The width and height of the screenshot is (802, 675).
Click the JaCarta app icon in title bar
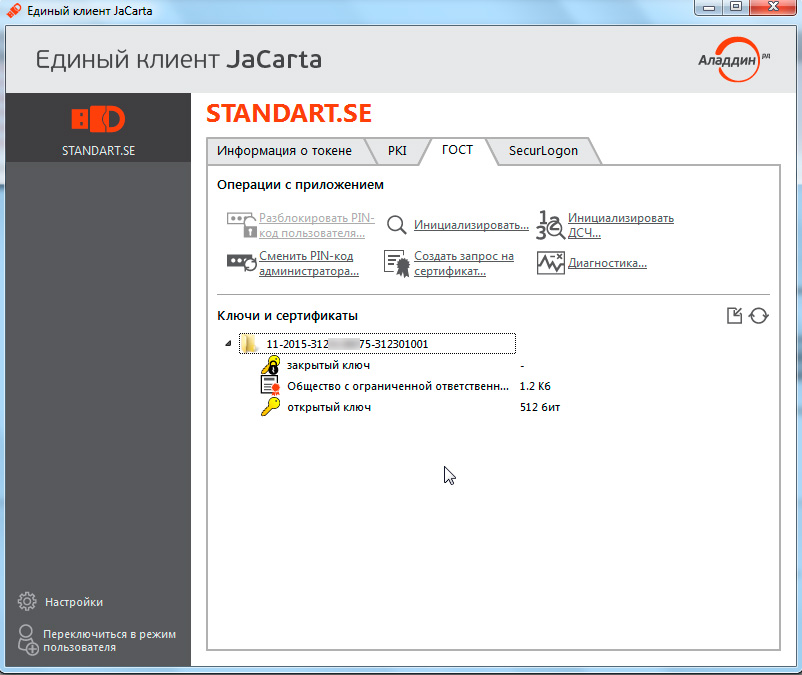[x=14, y=10]
